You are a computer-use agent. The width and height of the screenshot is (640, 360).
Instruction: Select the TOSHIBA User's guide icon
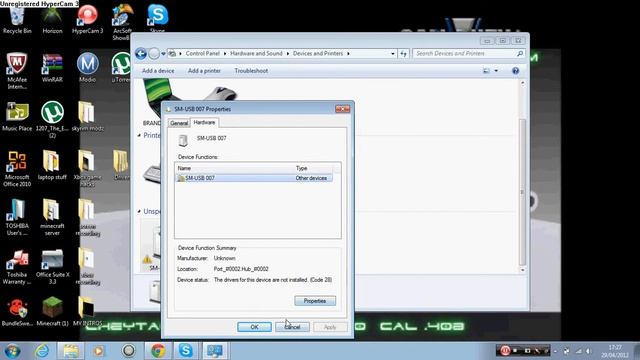pos(17,218)
